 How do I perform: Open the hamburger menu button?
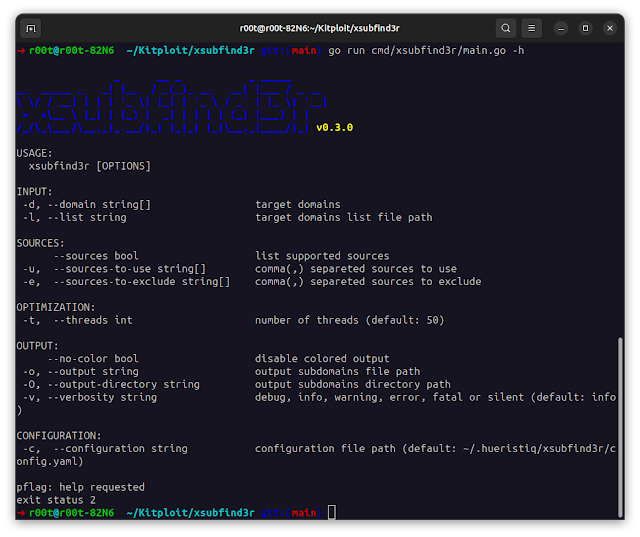tap(531, 28)
